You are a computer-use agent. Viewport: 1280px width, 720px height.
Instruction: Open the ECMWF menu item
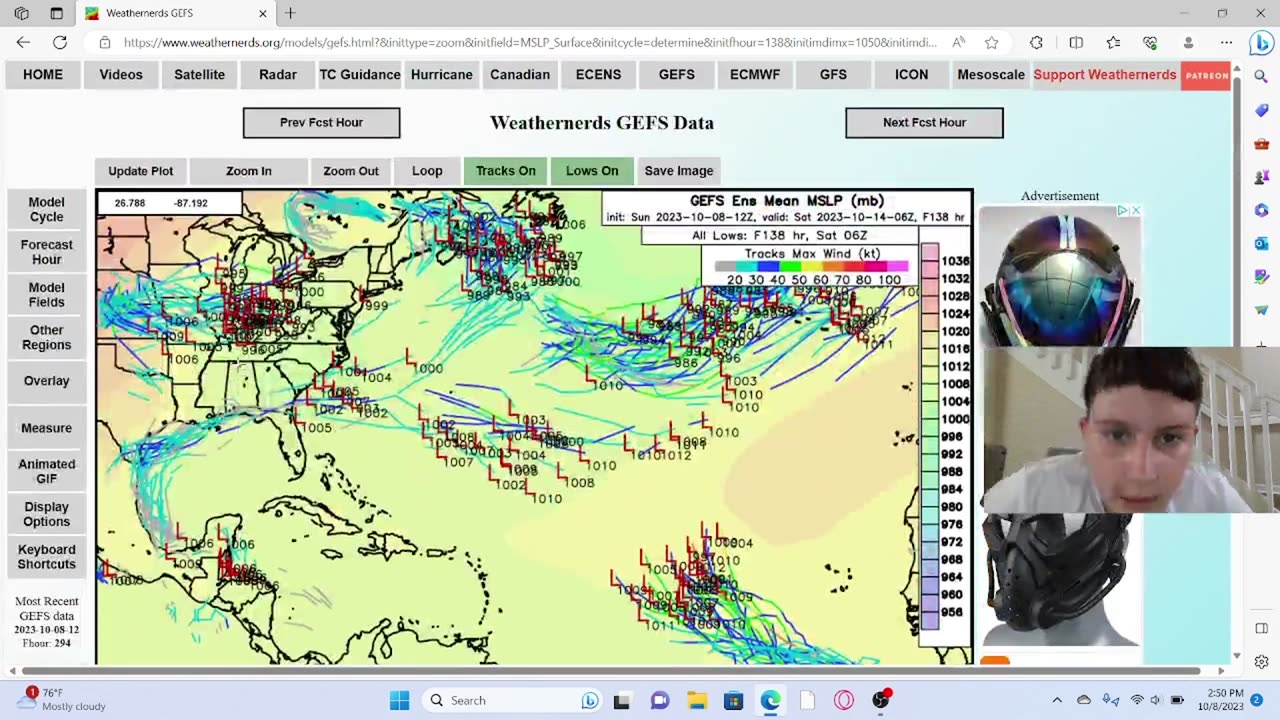coord(755,75)
